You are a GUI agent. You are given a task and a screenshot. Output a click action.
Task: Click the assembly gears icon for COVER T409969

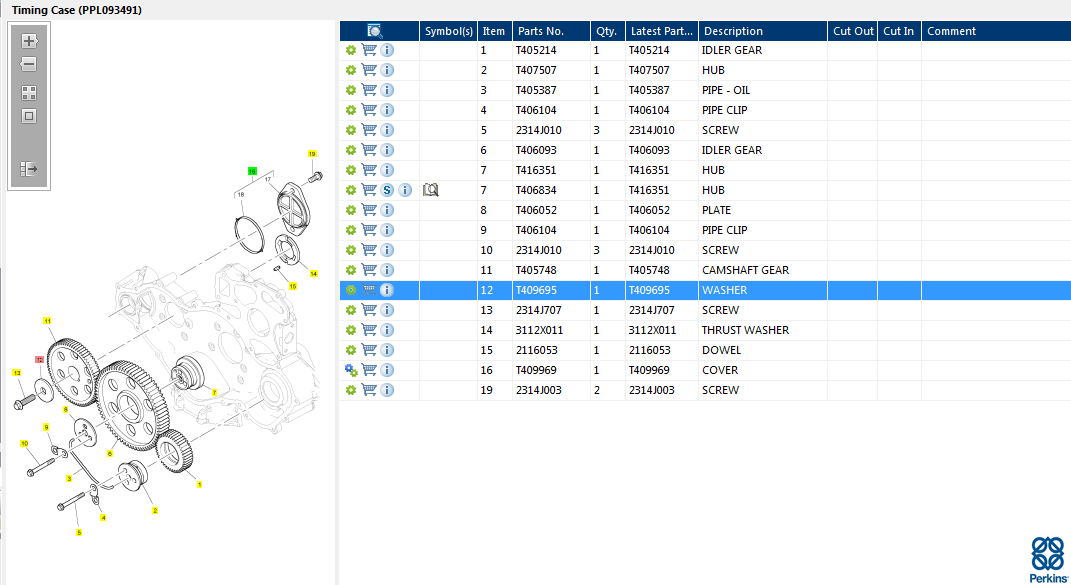351,370
